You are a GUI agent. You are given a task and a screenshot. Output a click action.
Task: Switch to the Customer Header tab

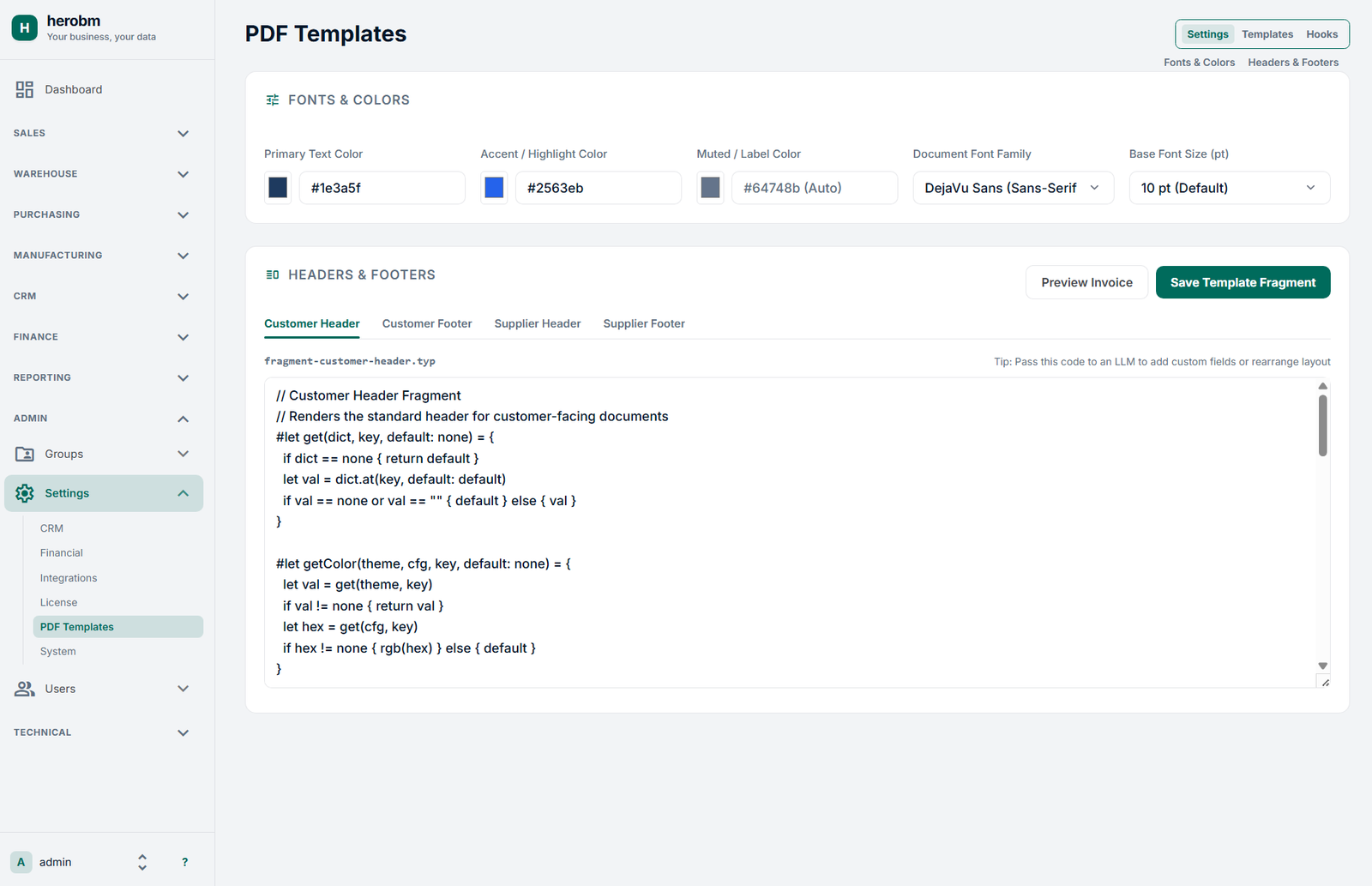click(x=312, y=323)
